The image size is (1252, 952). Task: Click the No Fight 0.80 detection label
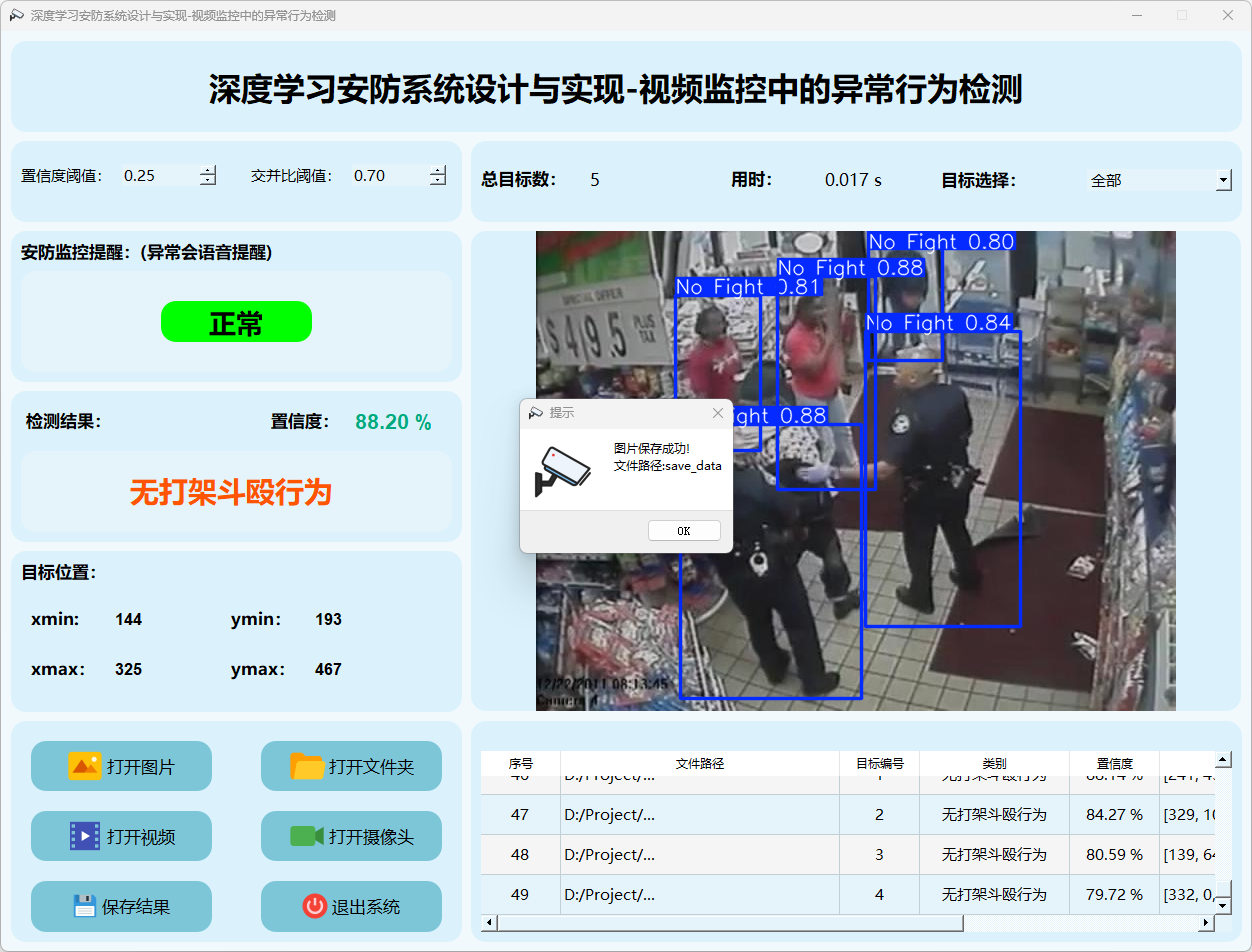pos(941,241)
